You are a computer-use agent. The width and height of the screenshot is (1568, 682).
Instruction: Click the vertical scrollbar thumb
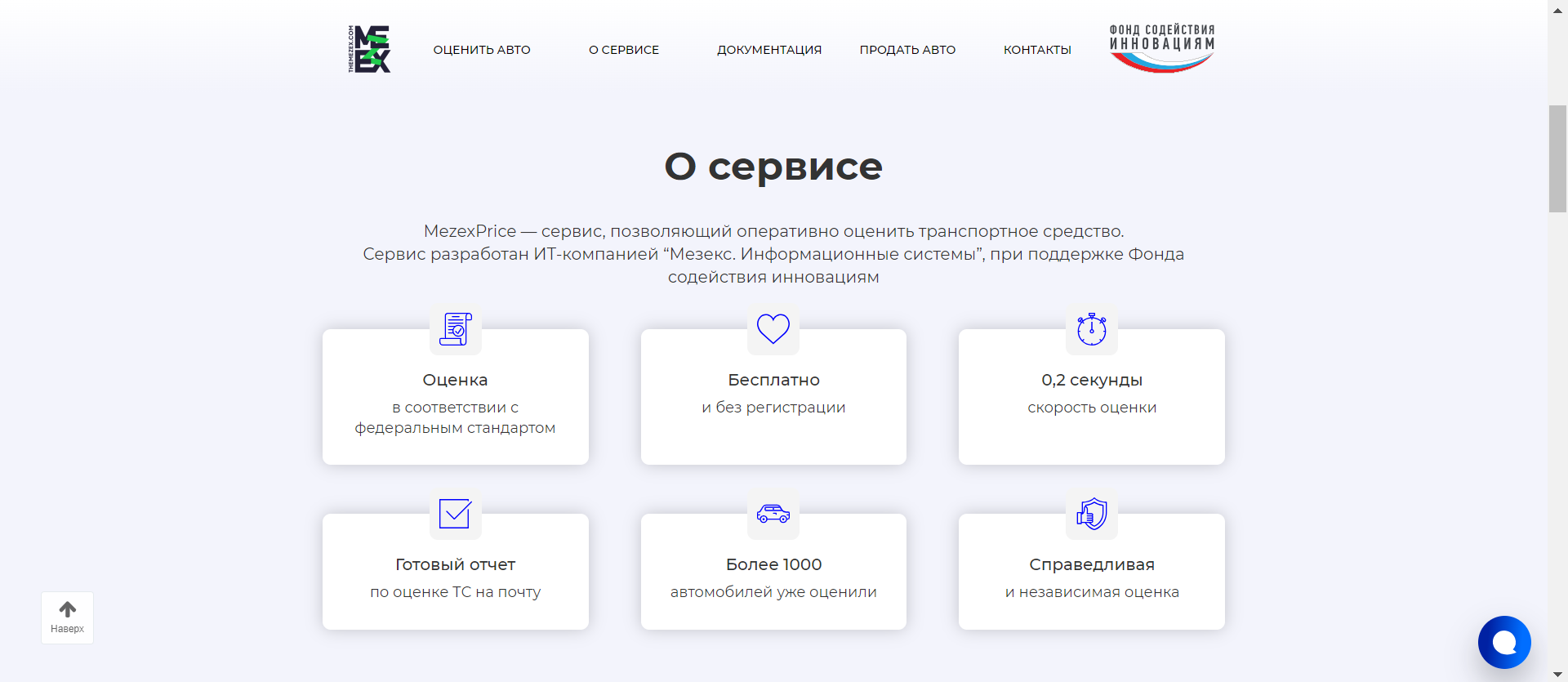(1557, 158)
